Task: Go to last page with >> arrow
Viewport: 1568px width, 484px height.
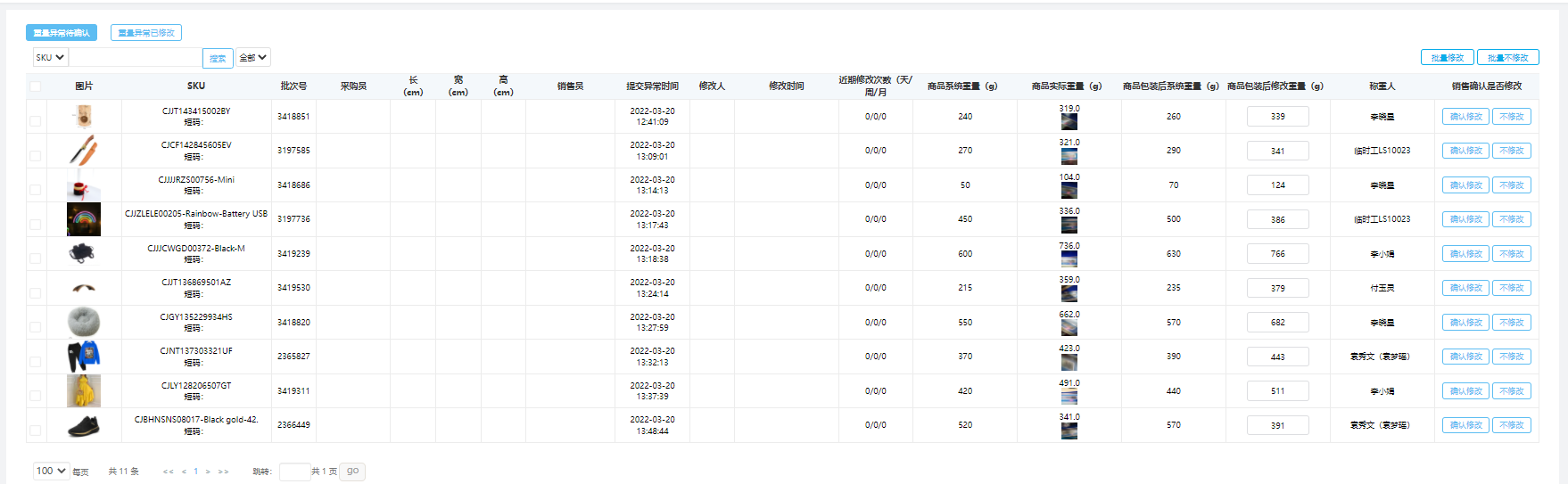Action: point(223,472)
